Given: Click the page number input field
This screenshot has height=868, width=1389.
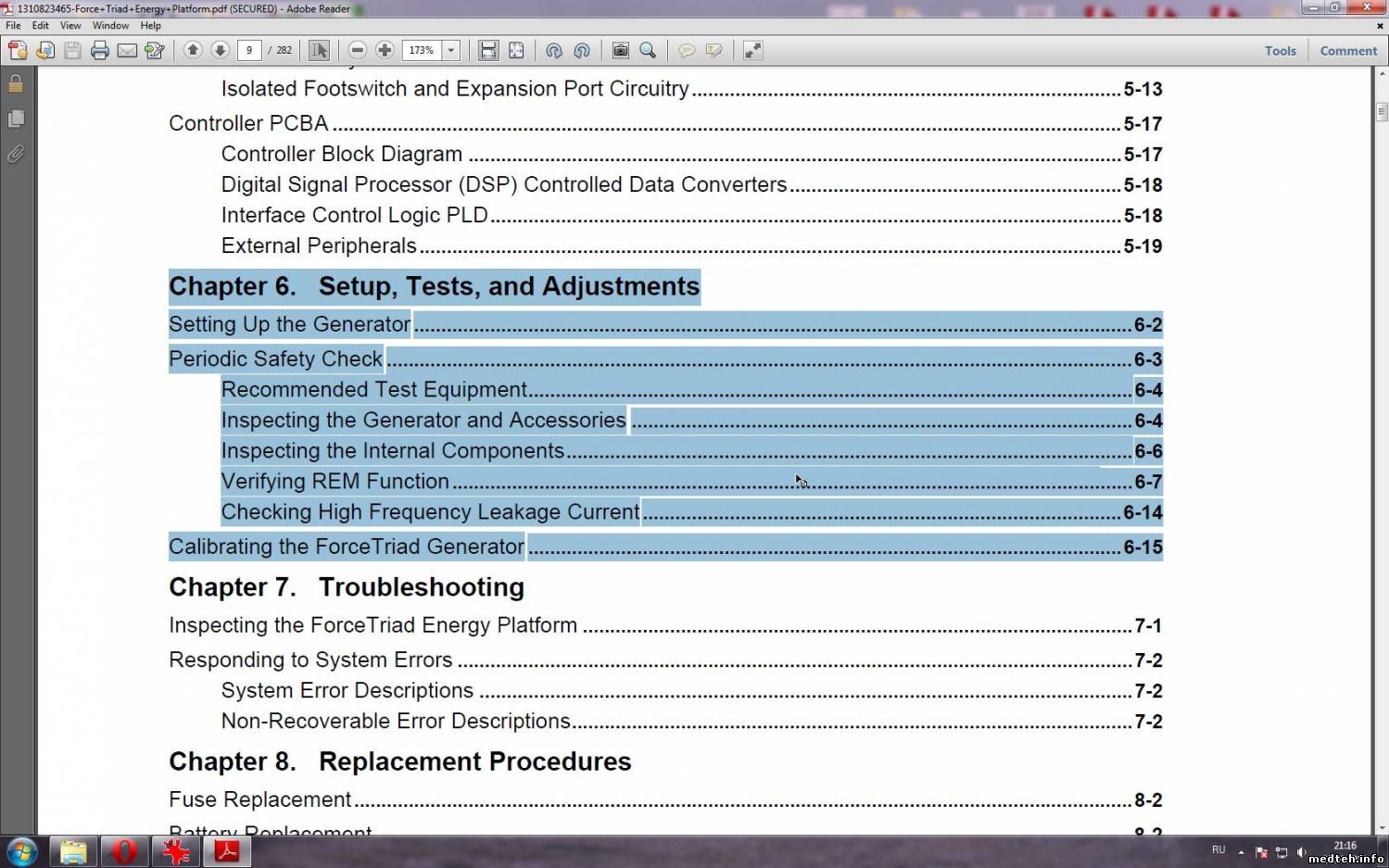Looking at the screenshot, I should pos(248,51).
